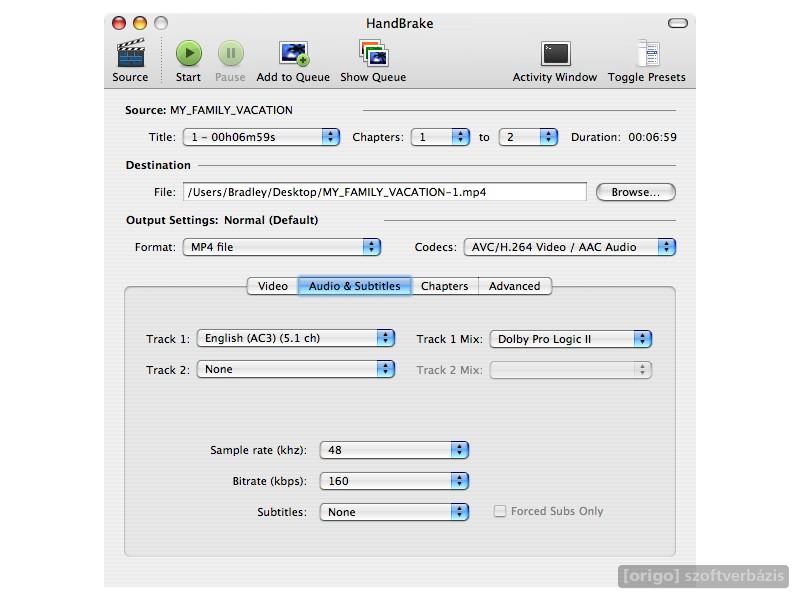Toggle the Forced Subs Only checkbox
The height and width of the screenshot is (600, 800).
pos(500,511)
